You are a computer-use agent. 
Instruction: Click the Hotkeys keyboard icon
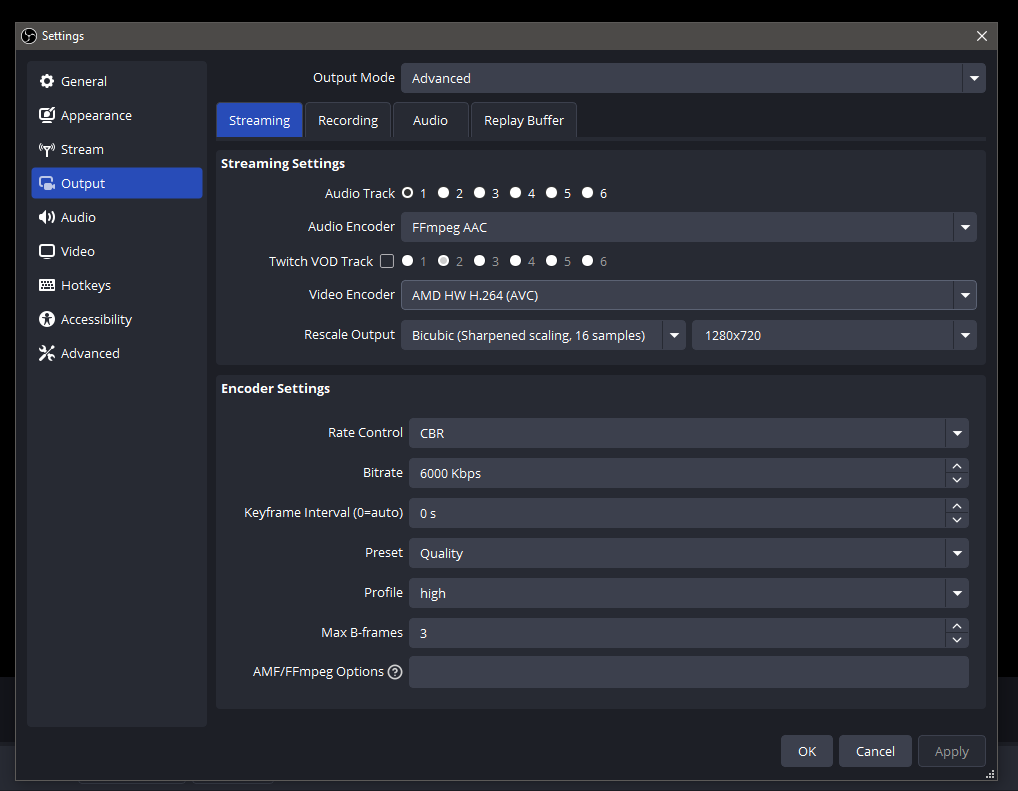47,285
